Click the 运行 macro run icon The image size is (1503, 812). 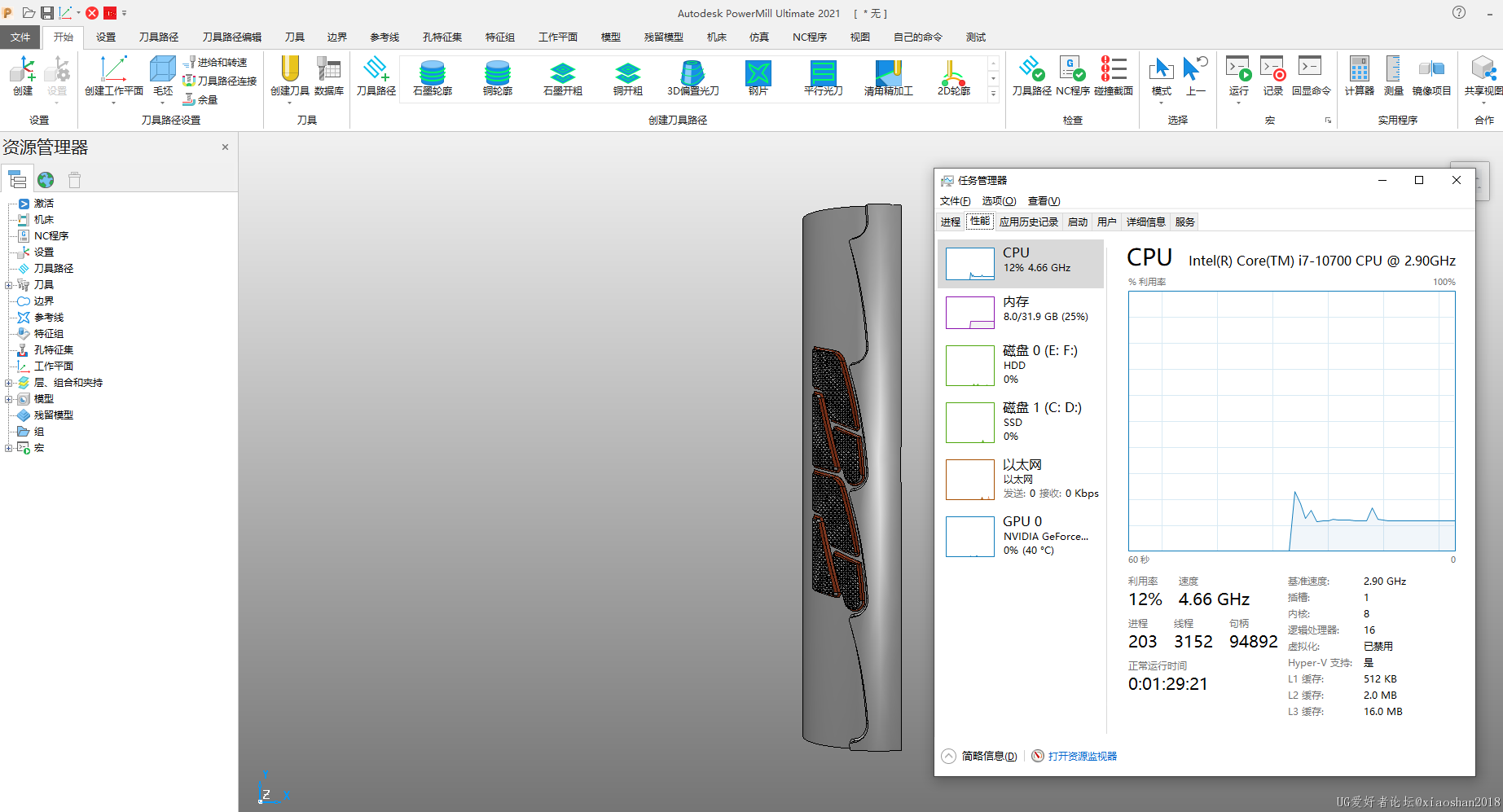pyautogui.click(x=1239, y=70)
